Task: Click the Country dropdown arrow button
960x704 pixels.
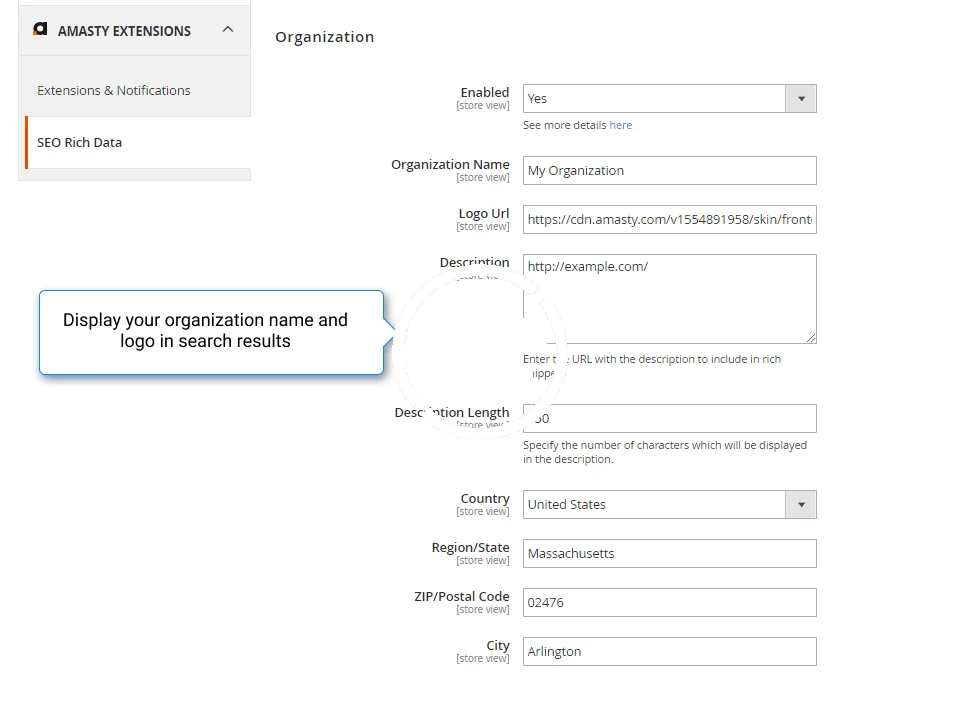Action: 801,504
